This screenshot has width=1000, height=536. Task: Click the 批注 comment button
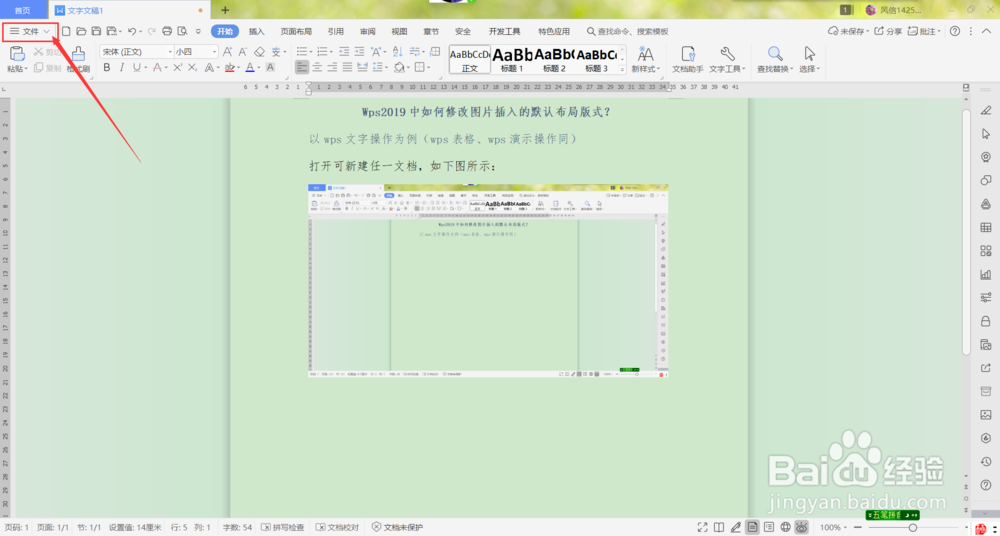(x=924, y=31)
